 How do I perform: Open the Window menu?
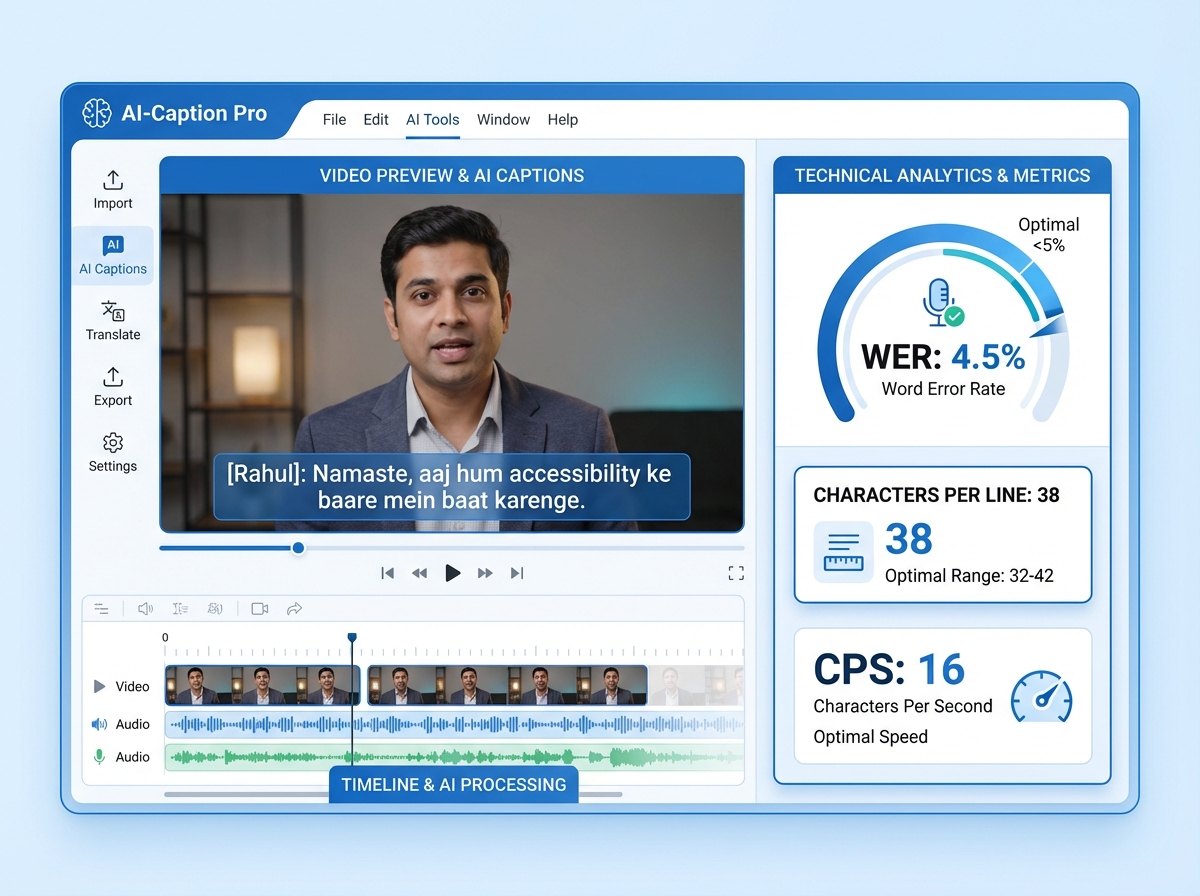coord(503,119)
